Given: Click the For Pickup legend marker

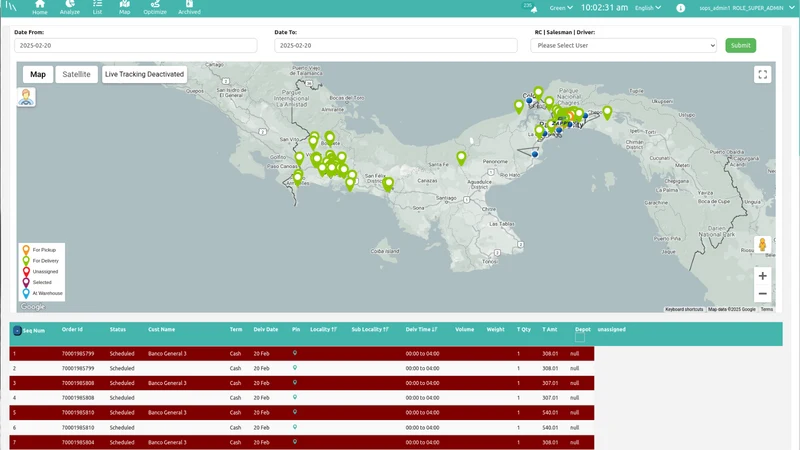Looking at the screenshot, I should point(26,250).
